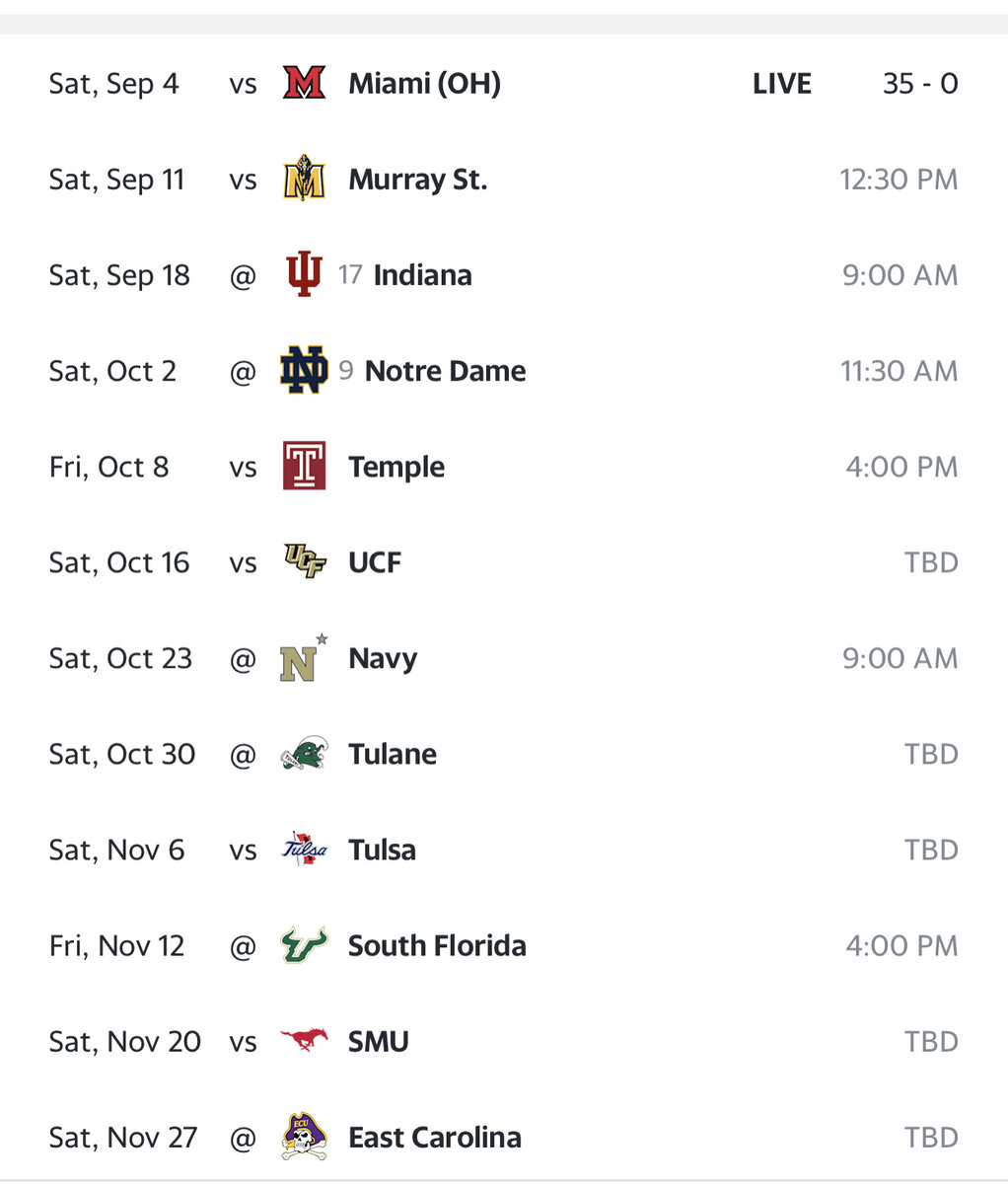
Task: Open the Notre Dame team link
Action: 445,371
